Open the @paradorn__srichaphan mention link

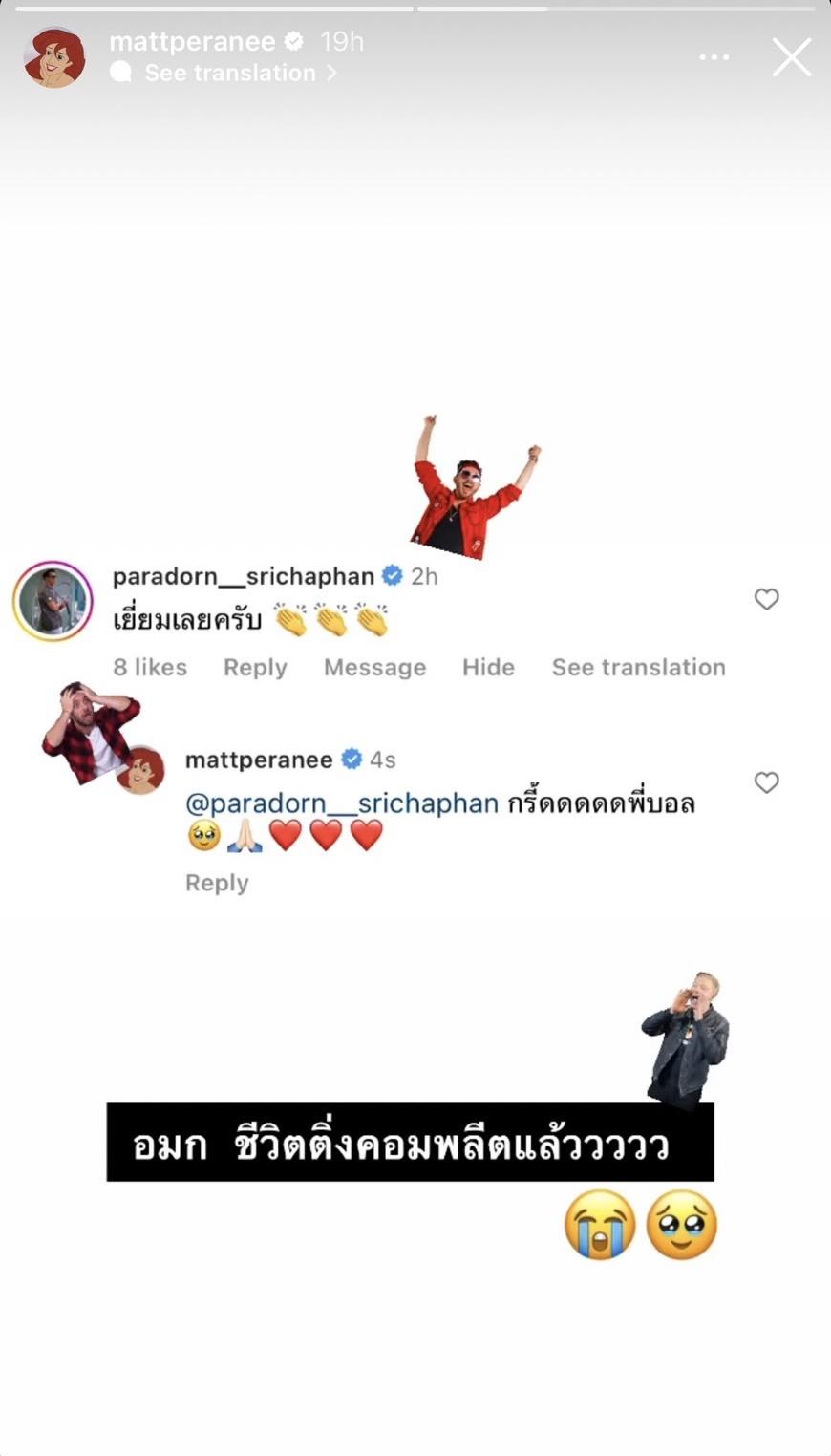click(x=342, y=803)
